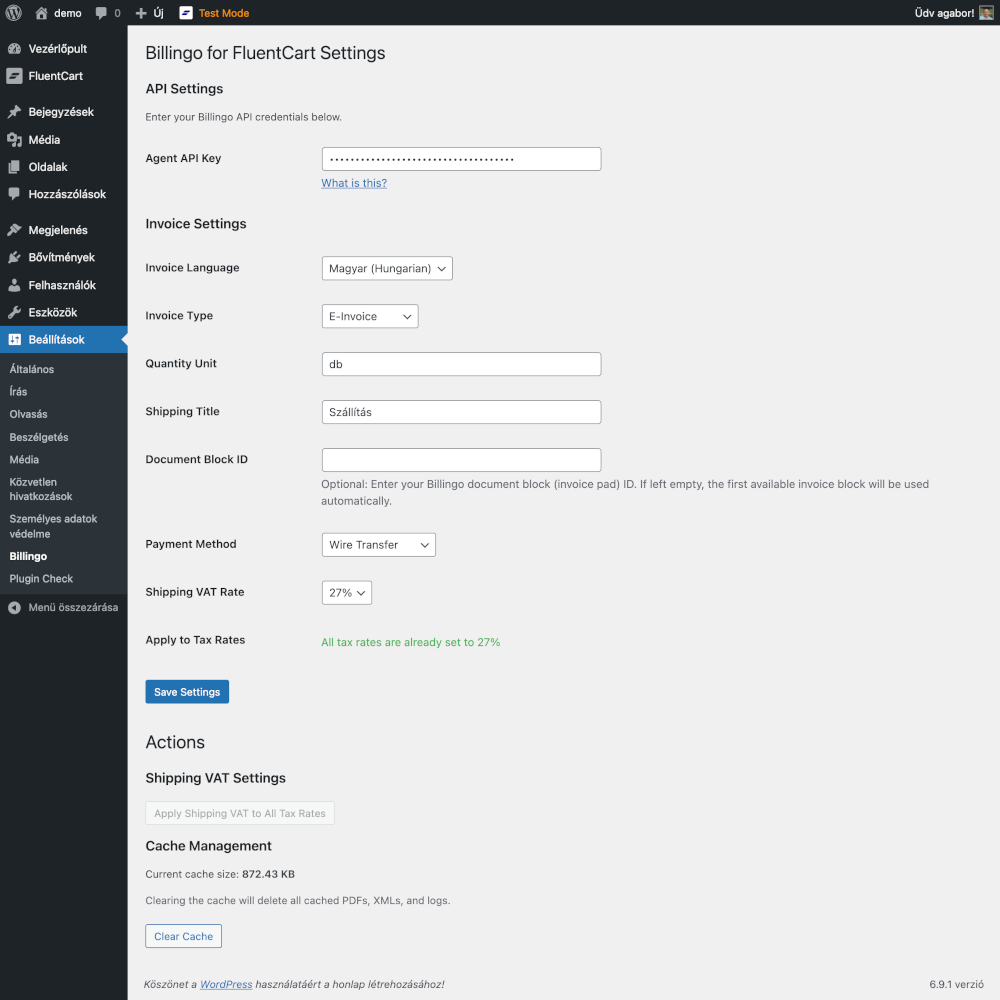Follow the 'What is this?' link
Image resolution: width=1000 pixels, height=1000 pixels.
(x=353, y=182)
